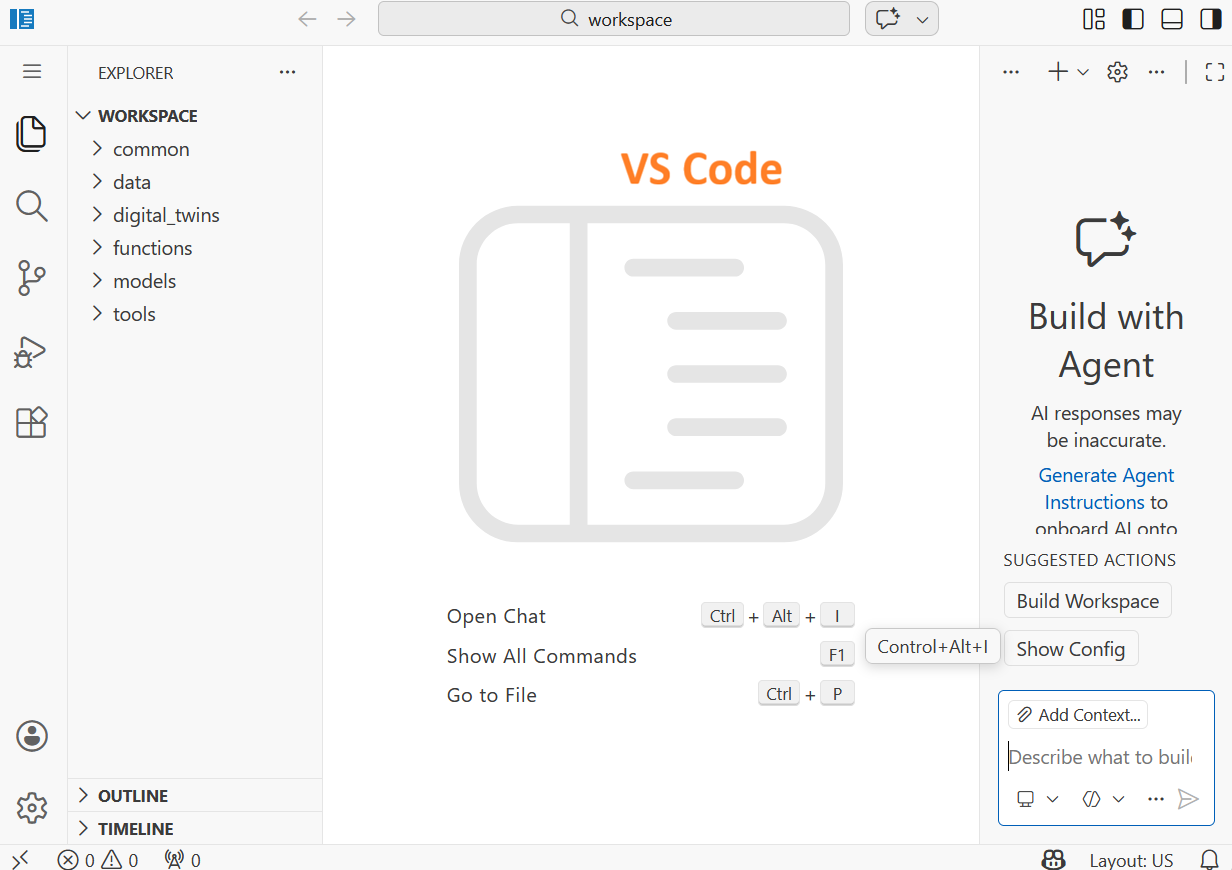This screenshot has width=1232, height=870.
Task: Click the Add Context button
Action: pyautogui.click(x=1078, y=715)
